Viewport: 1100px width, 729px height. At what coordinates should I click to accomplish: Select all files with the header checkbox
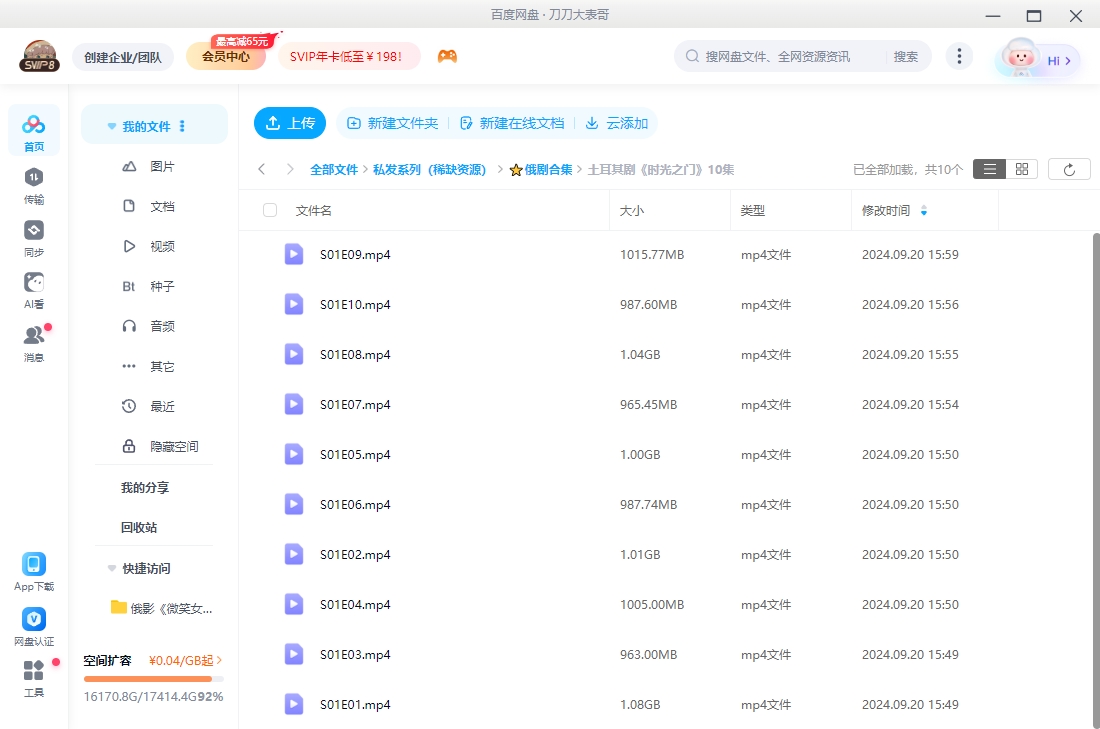[x=268, y=209]
